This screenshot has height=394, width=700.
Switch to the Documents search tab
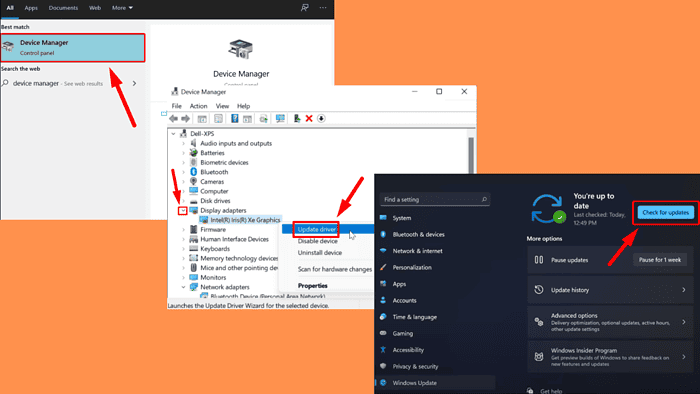[x=63, y=8]
